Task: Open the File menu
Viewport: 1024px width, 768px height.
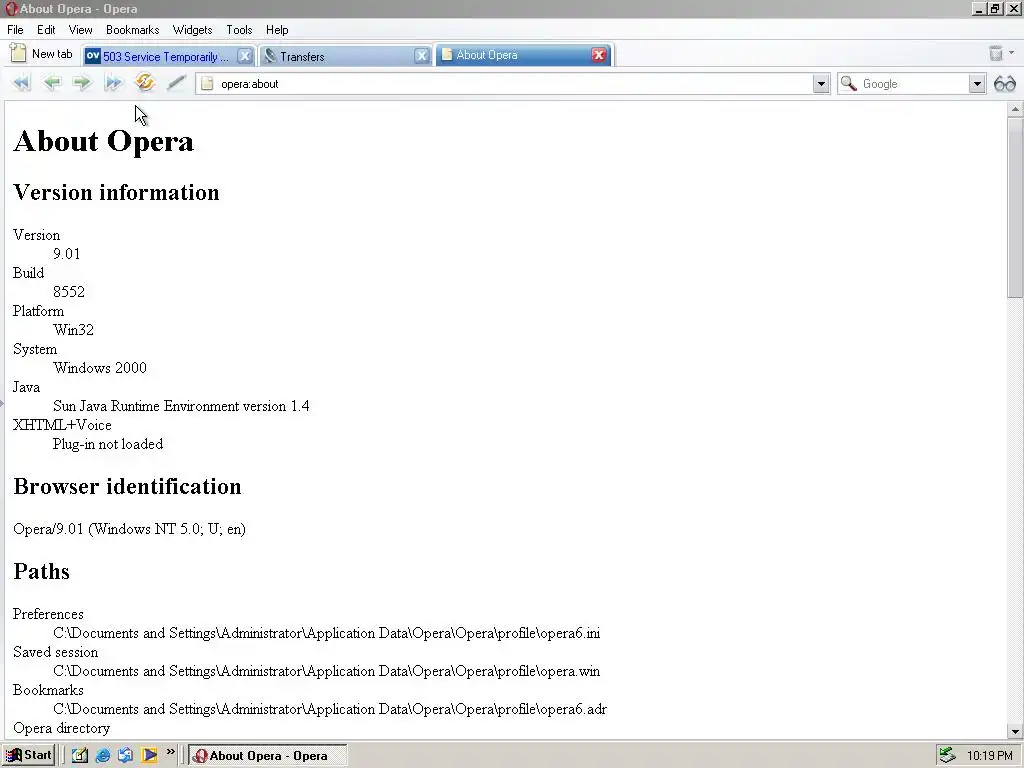Action: (15, 30)
